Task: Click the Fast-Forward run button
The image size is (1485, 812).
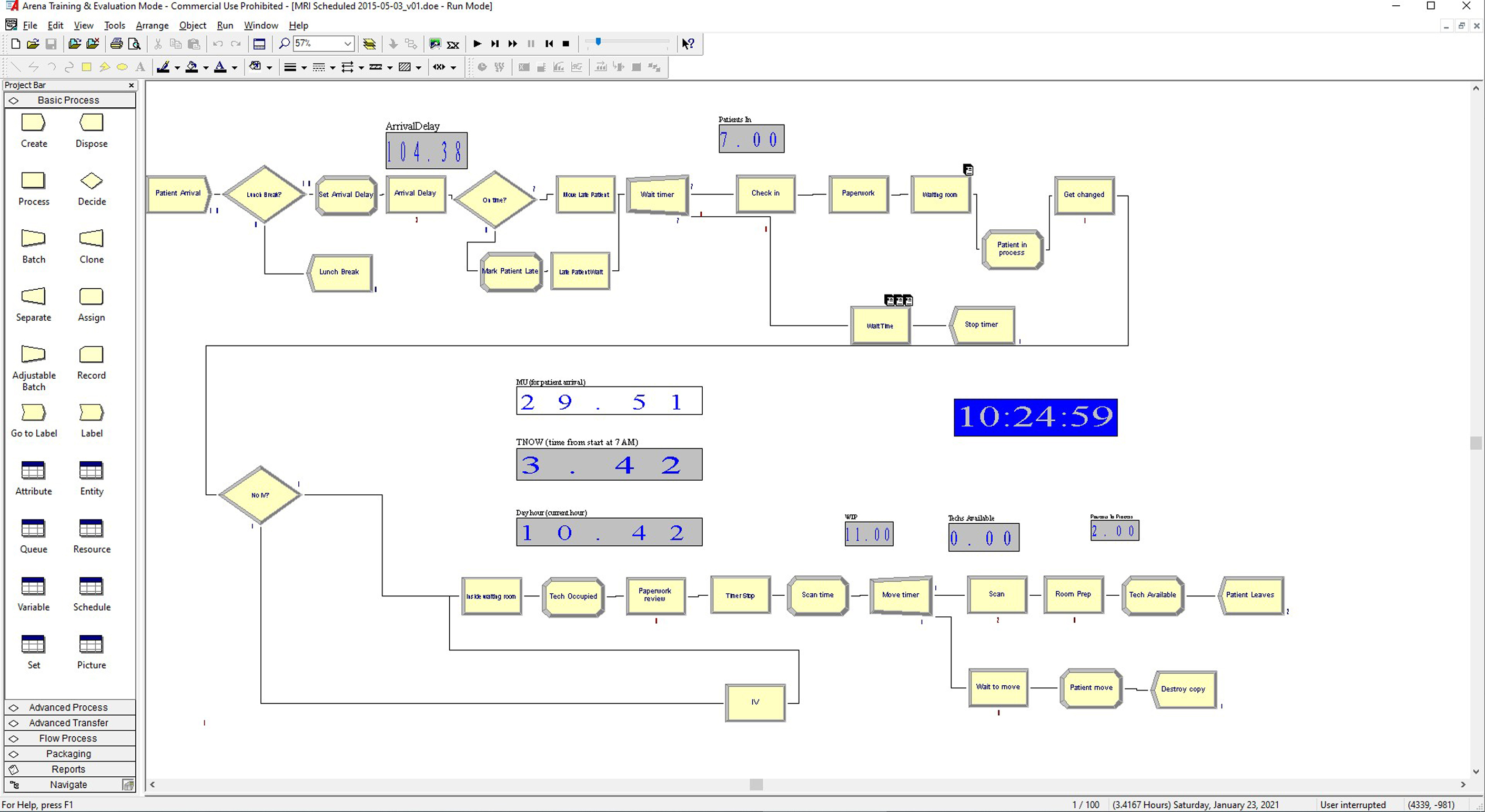Action: [512, 44]
